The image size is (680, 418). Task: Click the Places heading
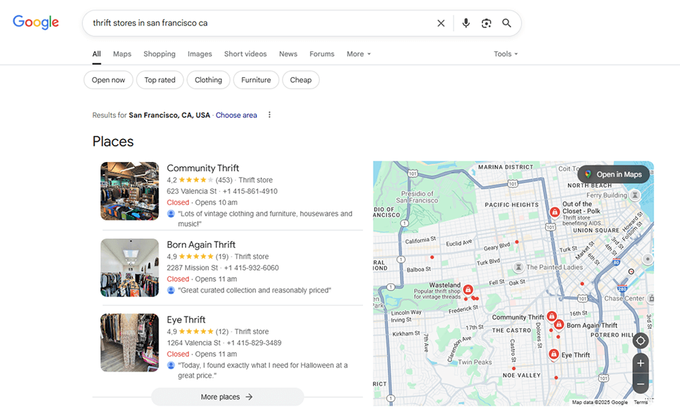[x=113, y=141]
